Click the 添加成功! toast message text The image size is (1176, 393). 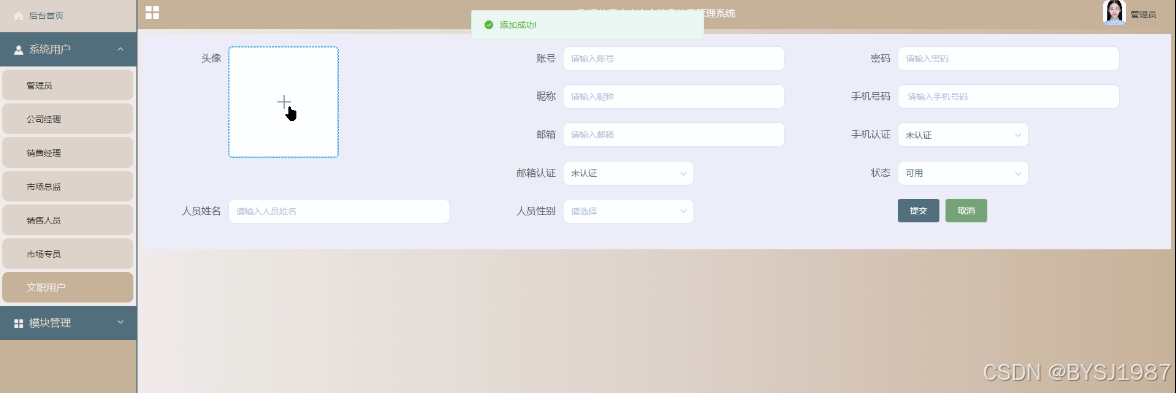point(518,25)
